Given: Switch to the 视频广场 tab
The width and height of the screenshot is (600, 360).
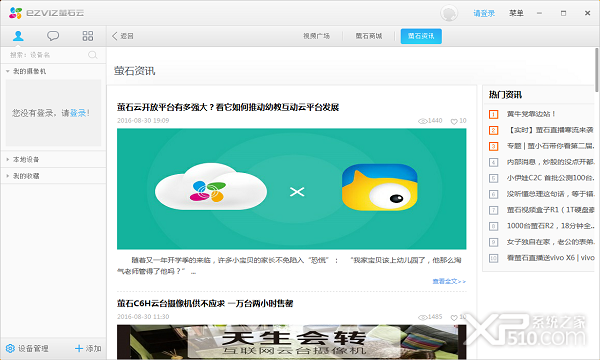Looking at the screenshot, I should tap(316, 36).
